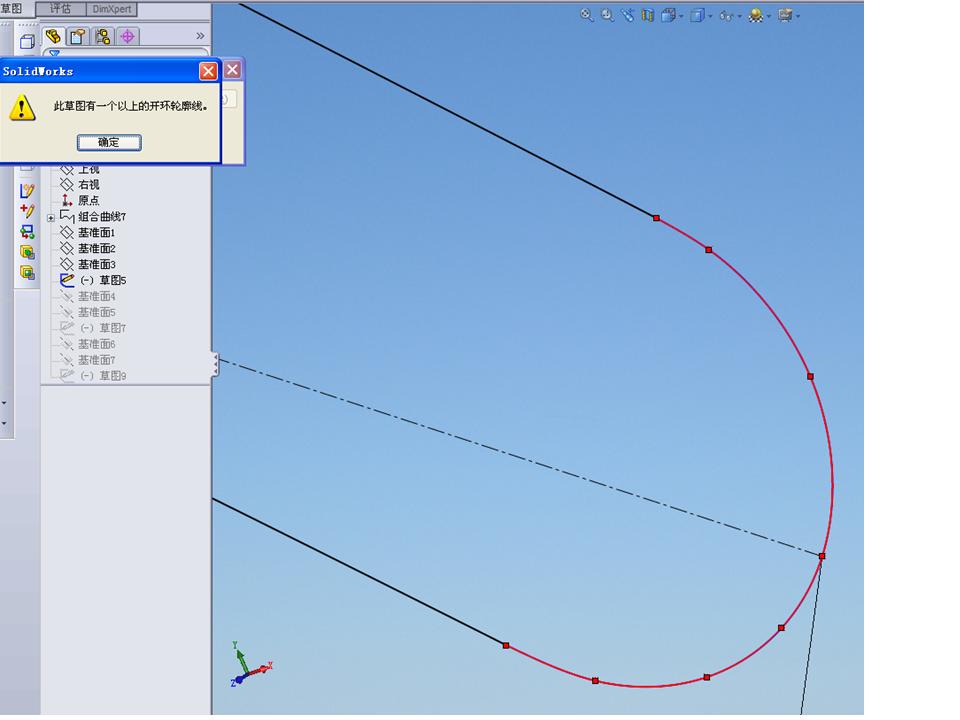Open the View Settings dropdown arrow
The image size is (960, 720).
798,17
